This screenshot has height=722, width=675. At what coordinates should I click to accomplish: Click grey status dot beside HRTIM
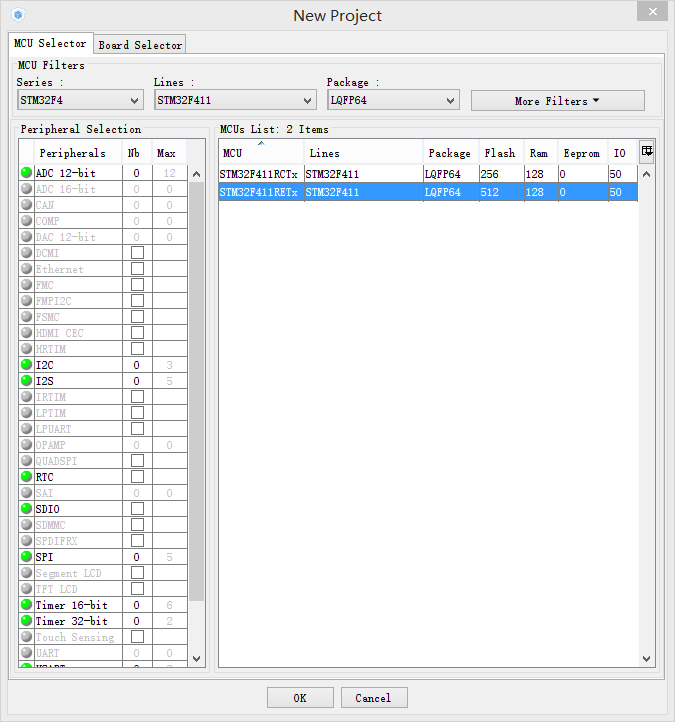tap(26, 349)
